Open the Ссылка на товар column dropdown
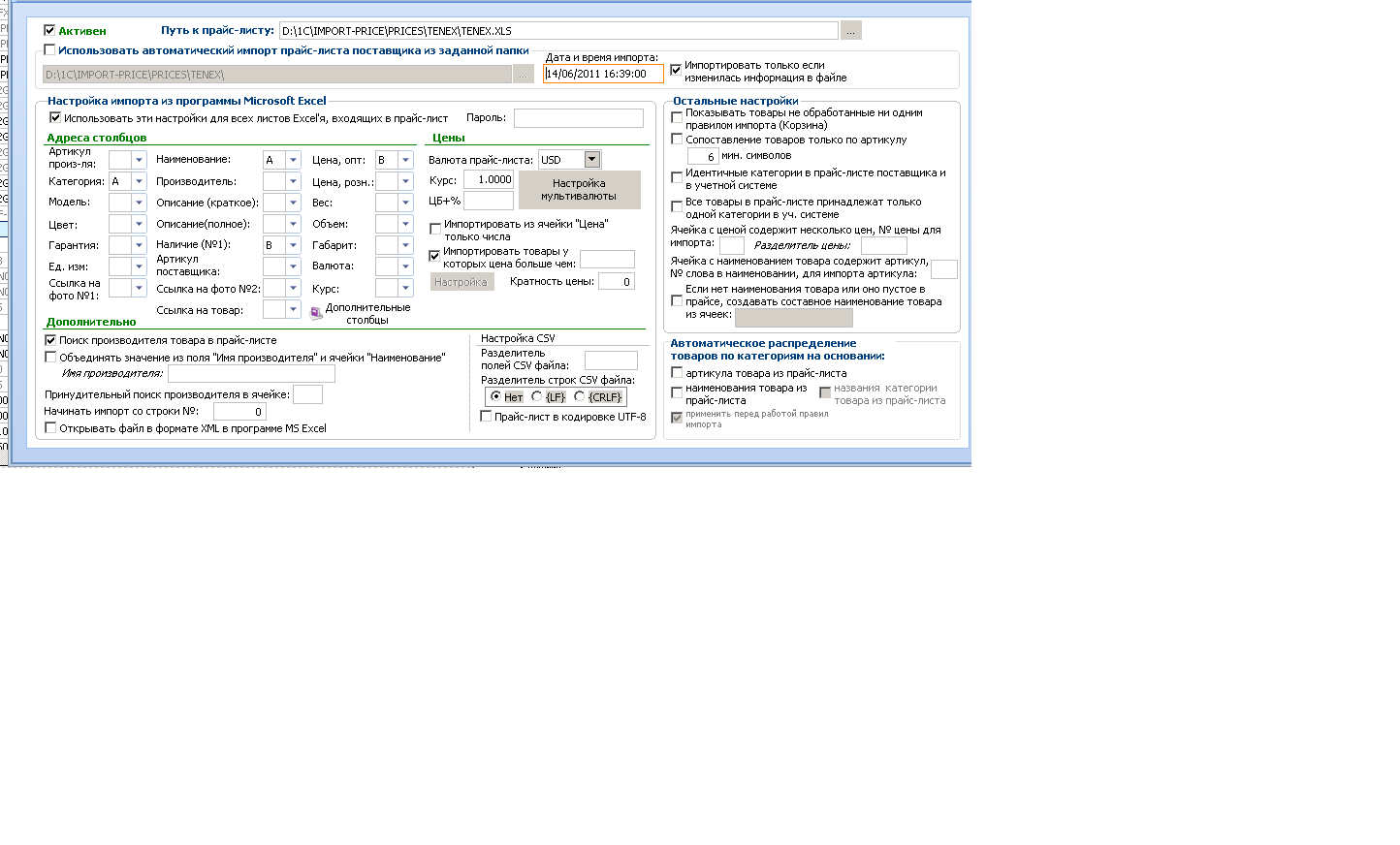Viewport: 1400px width, 845px height. pos(293,309)
